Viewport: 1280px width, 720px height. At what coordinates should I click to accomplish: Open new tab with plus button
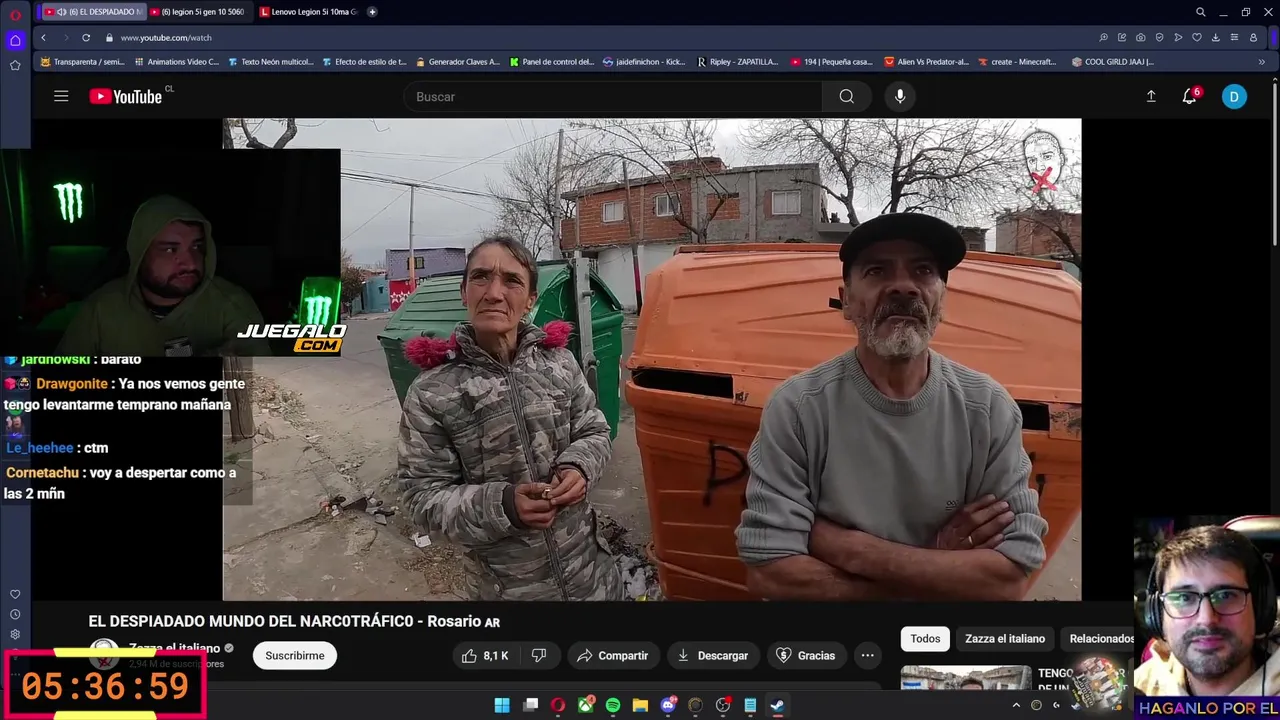[x=372, y=12]
